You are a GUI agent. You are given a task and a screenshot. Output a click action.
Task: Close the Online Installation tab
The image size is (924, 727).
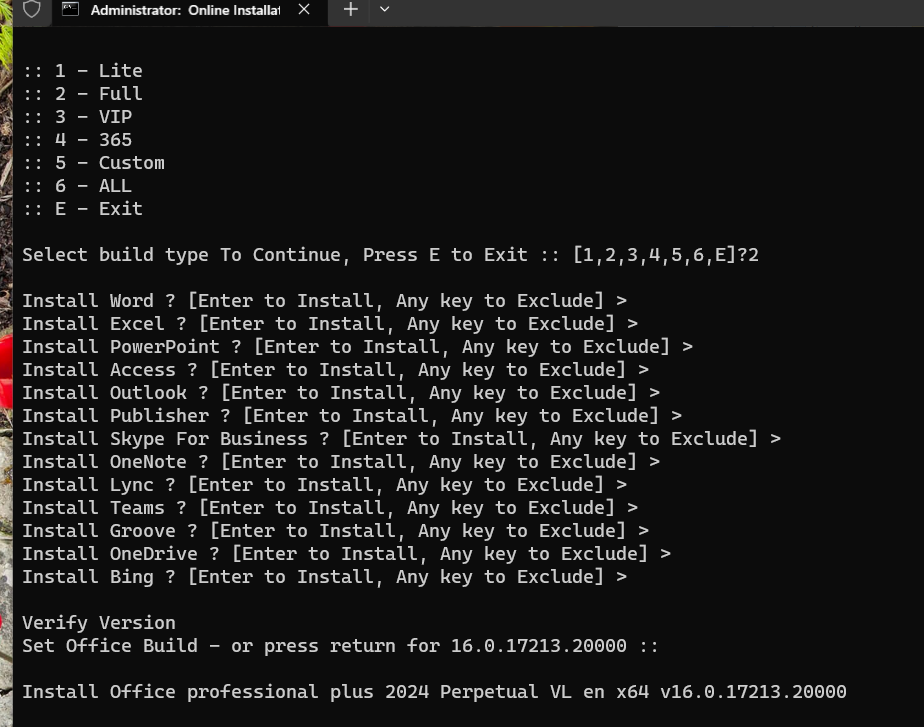pyautogui.click(x=304, y=9)
